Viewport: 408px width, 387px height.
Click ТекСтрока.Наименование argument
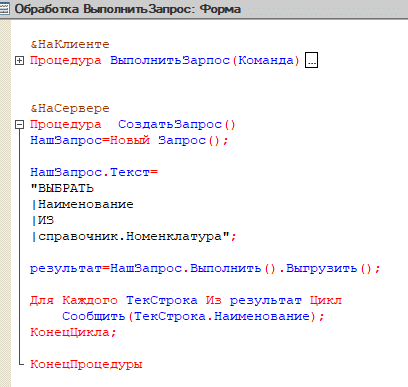[222, 316]
